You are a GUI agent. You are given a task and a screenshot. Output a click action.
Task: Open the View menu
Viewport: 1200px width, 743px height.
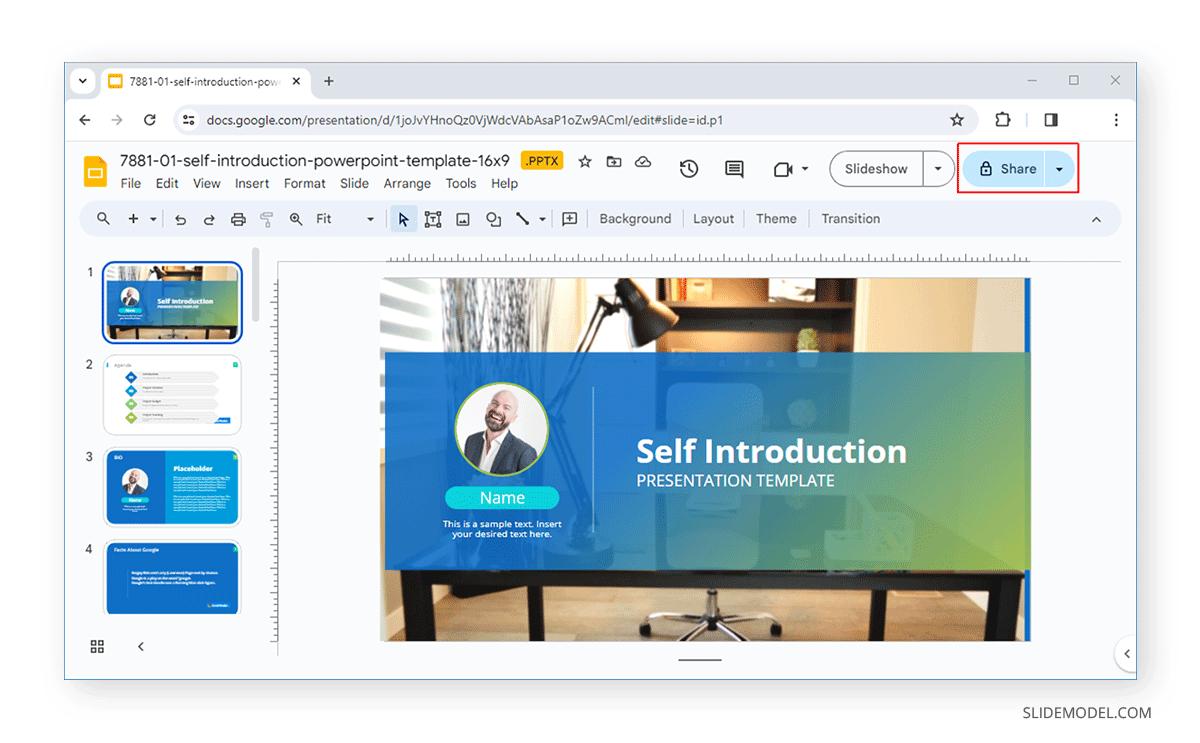coord(207,184)
